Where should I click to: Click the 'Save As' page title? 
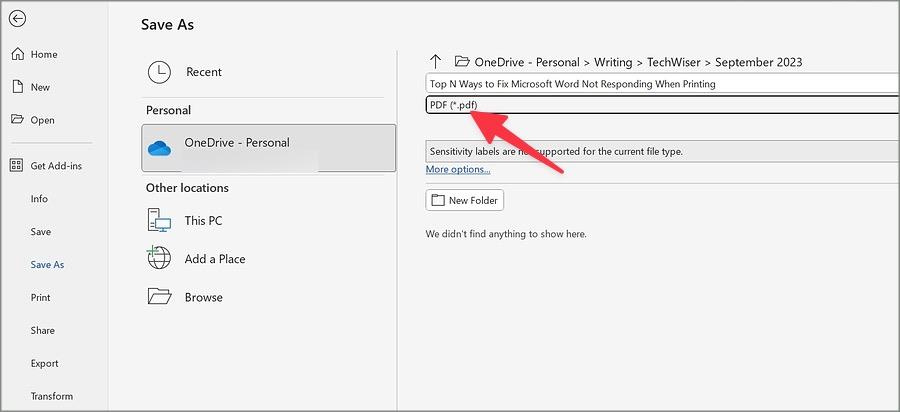point(168,25)
